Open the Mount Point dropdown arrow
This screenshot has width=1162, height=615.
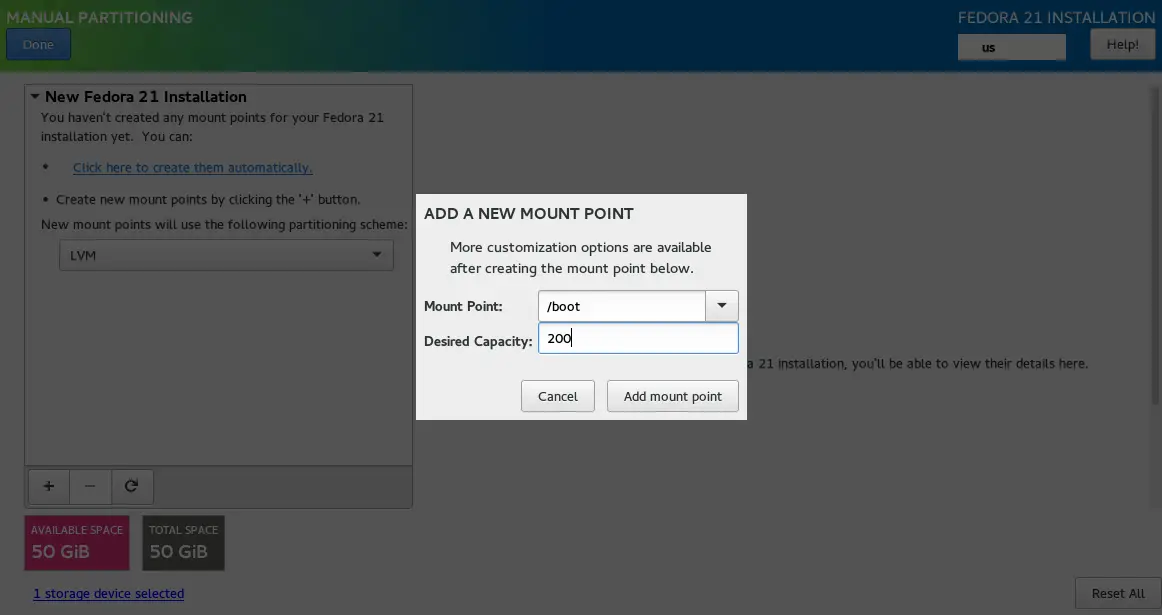(x=721, y=306)
